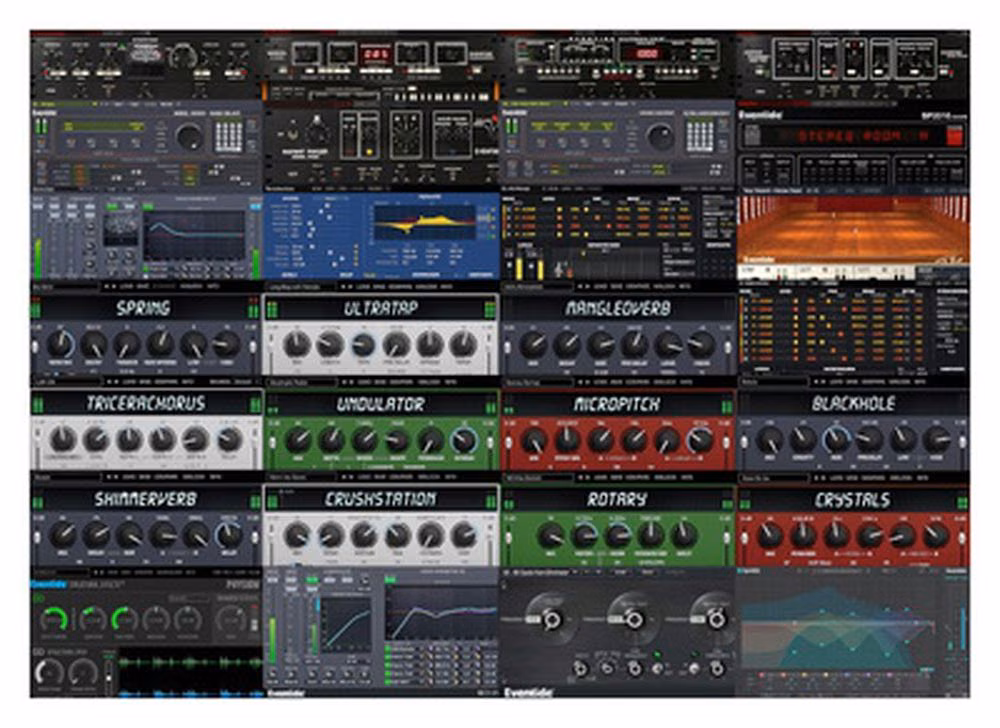Click the H3000 numeric keypad in left unit

pos(229,136)
